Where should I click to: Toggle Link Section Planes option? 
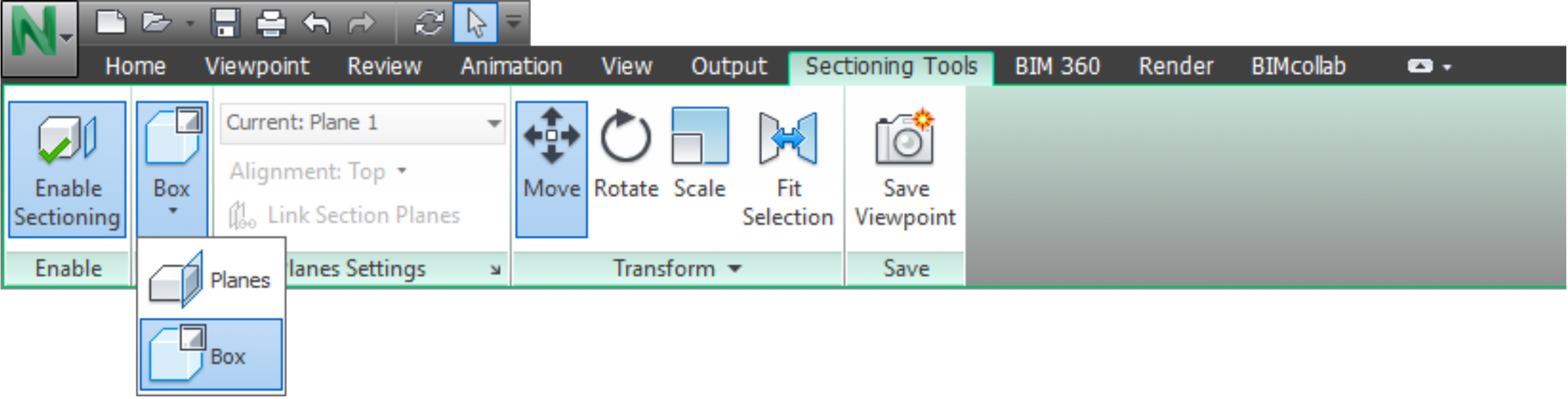coord(345,215)
